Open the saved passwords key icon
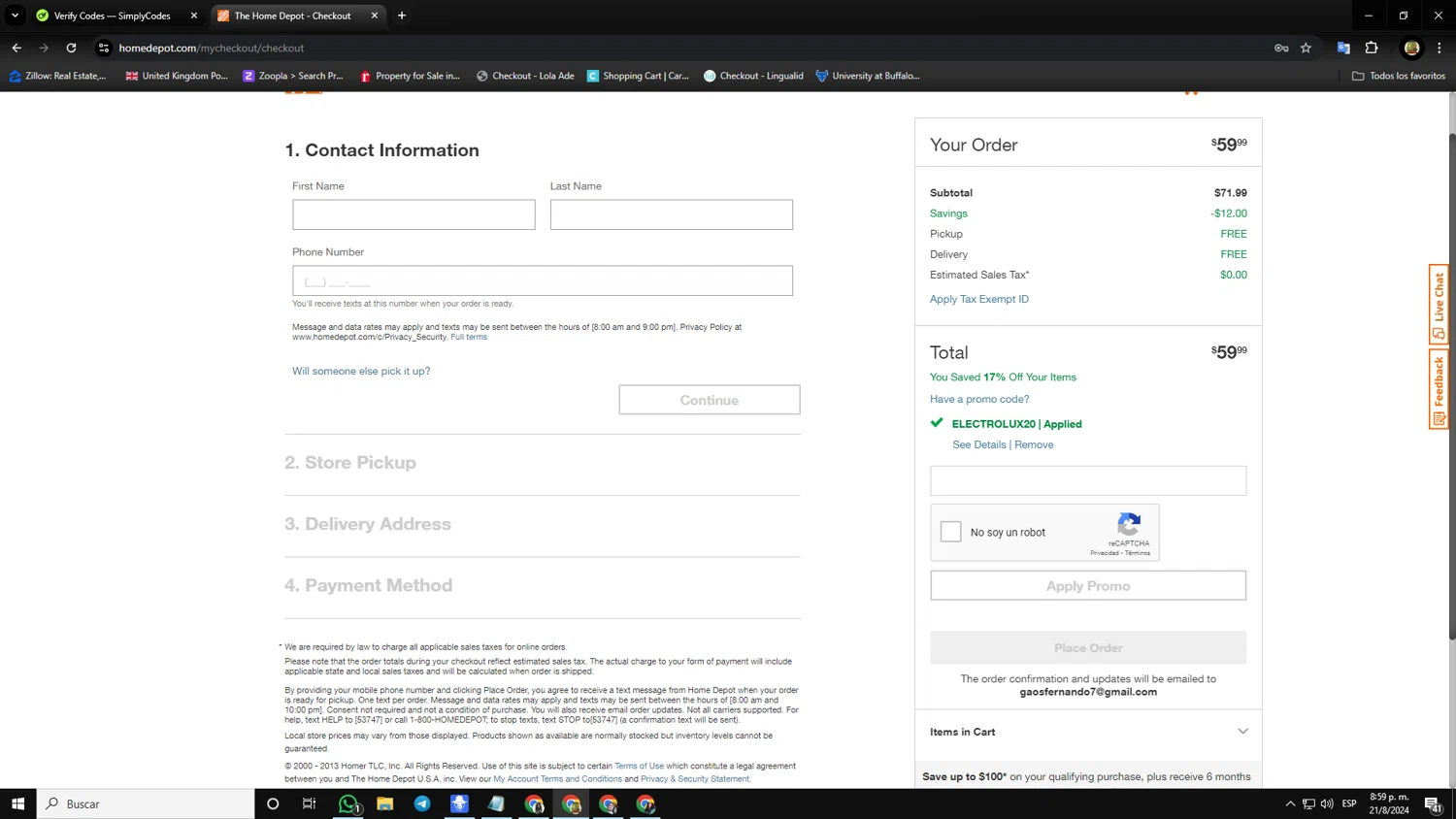1456x819 pixels. point(1281,48)
